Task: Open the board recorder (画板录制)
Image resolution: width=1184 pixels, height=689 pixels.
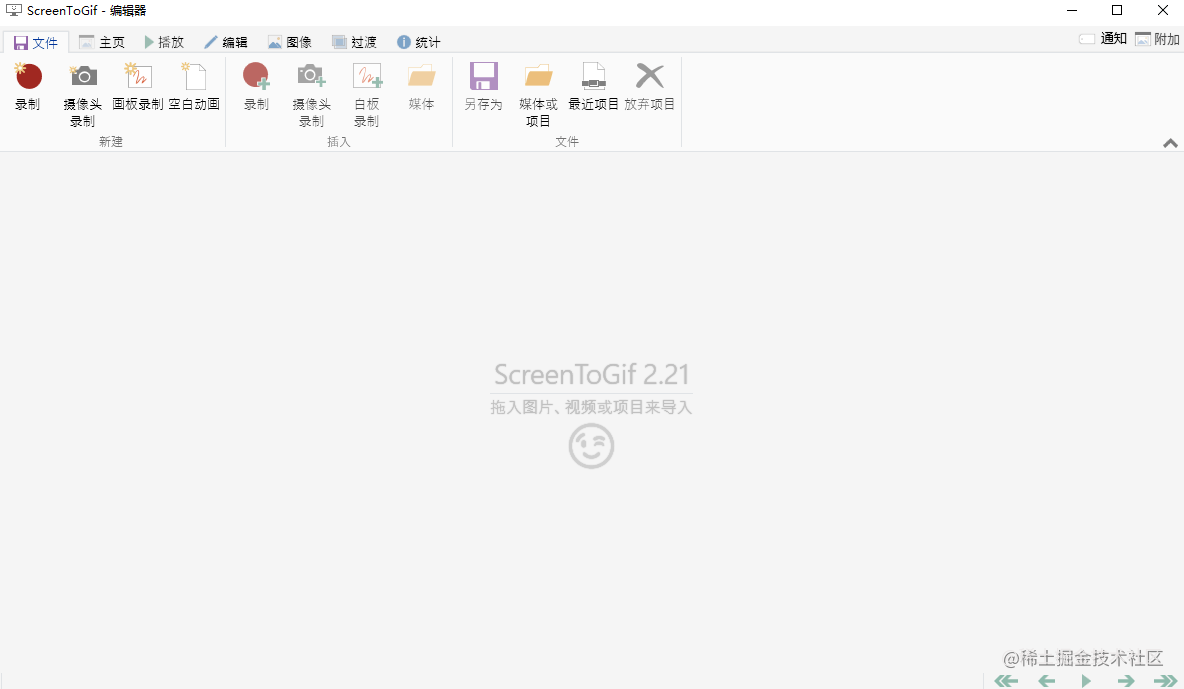Action: 138,88
